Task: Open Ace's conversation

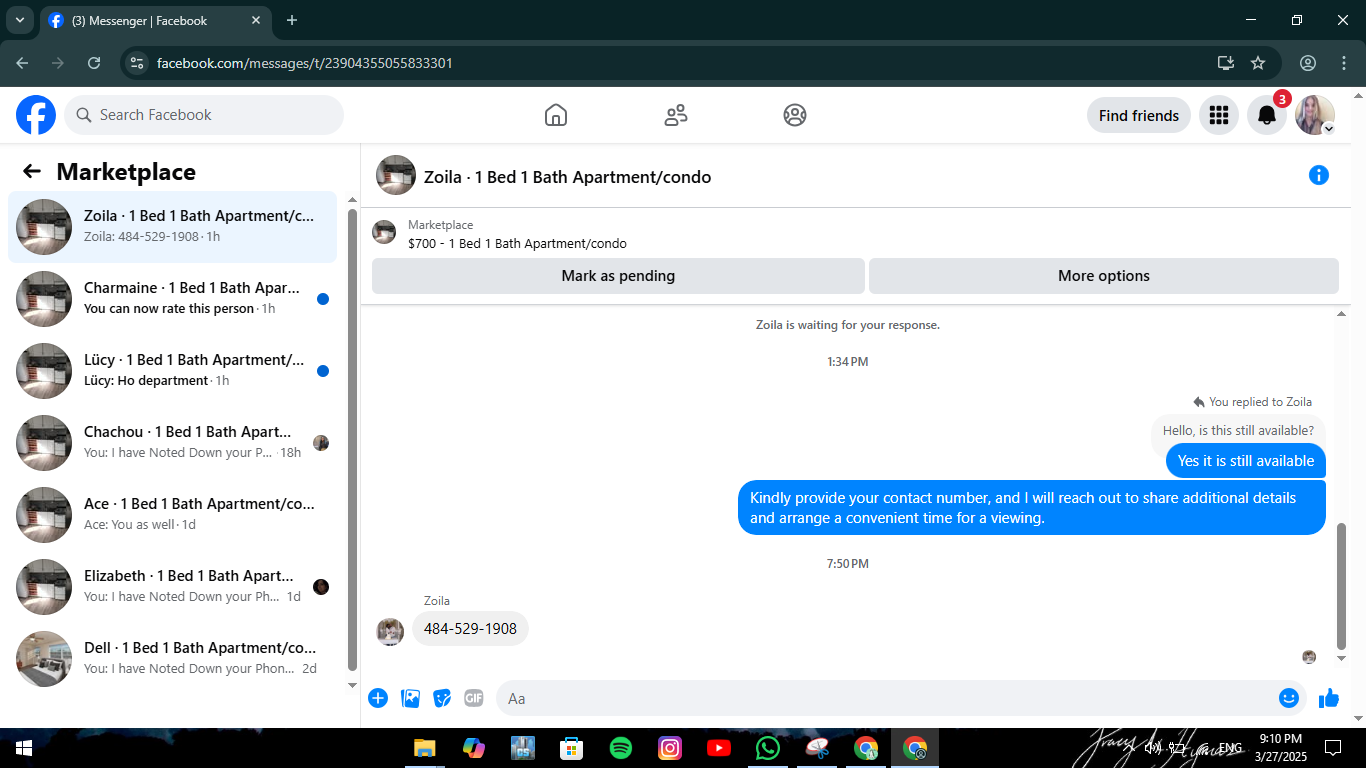Action: pyautogui.click(x=173, y=515)
